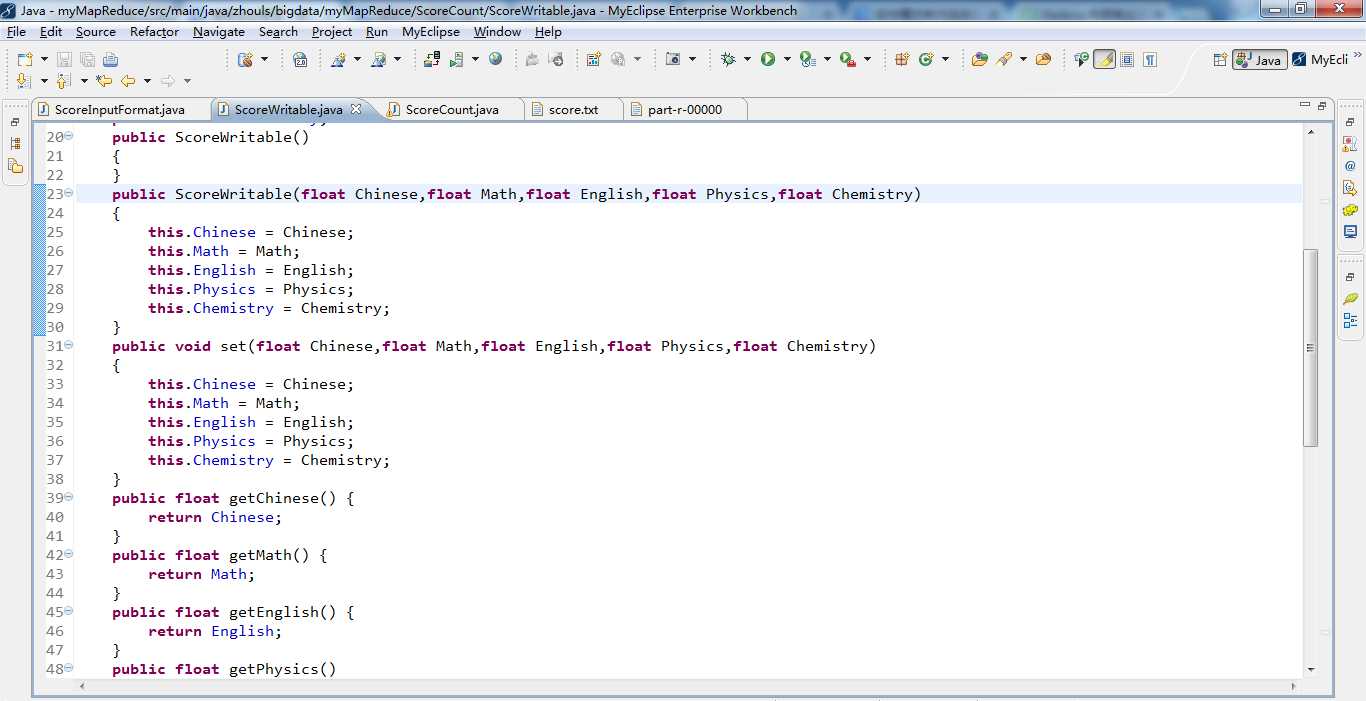1366x701 pixels.
Task: Click the Debug bug icon
Action: pyautogui.click(x=728, y=59)
